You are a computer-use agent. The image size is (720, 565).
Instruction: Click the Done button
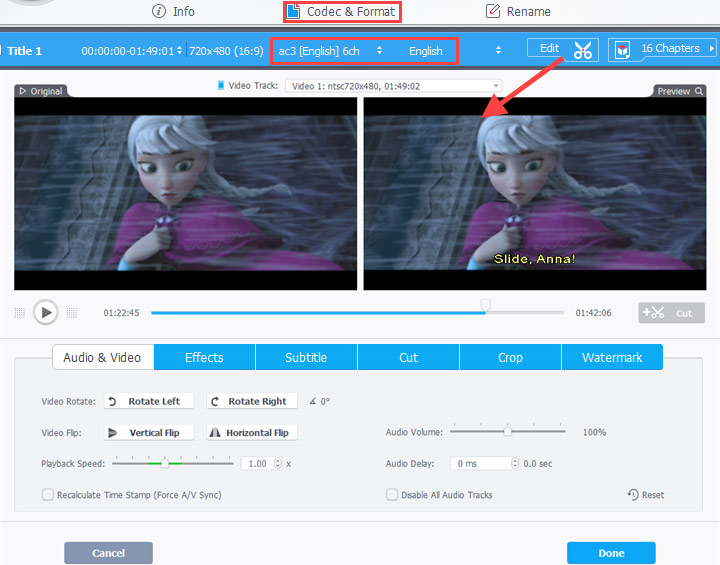[611, 553]
